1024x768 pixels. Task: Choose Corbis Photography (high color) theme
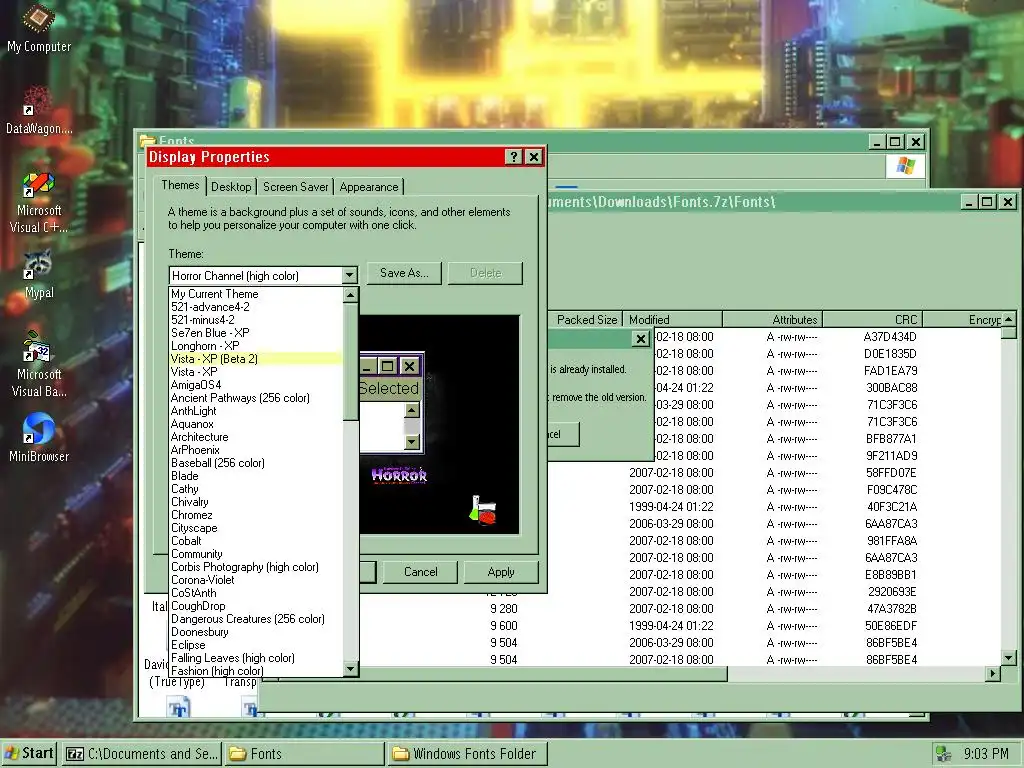(255, 567)
